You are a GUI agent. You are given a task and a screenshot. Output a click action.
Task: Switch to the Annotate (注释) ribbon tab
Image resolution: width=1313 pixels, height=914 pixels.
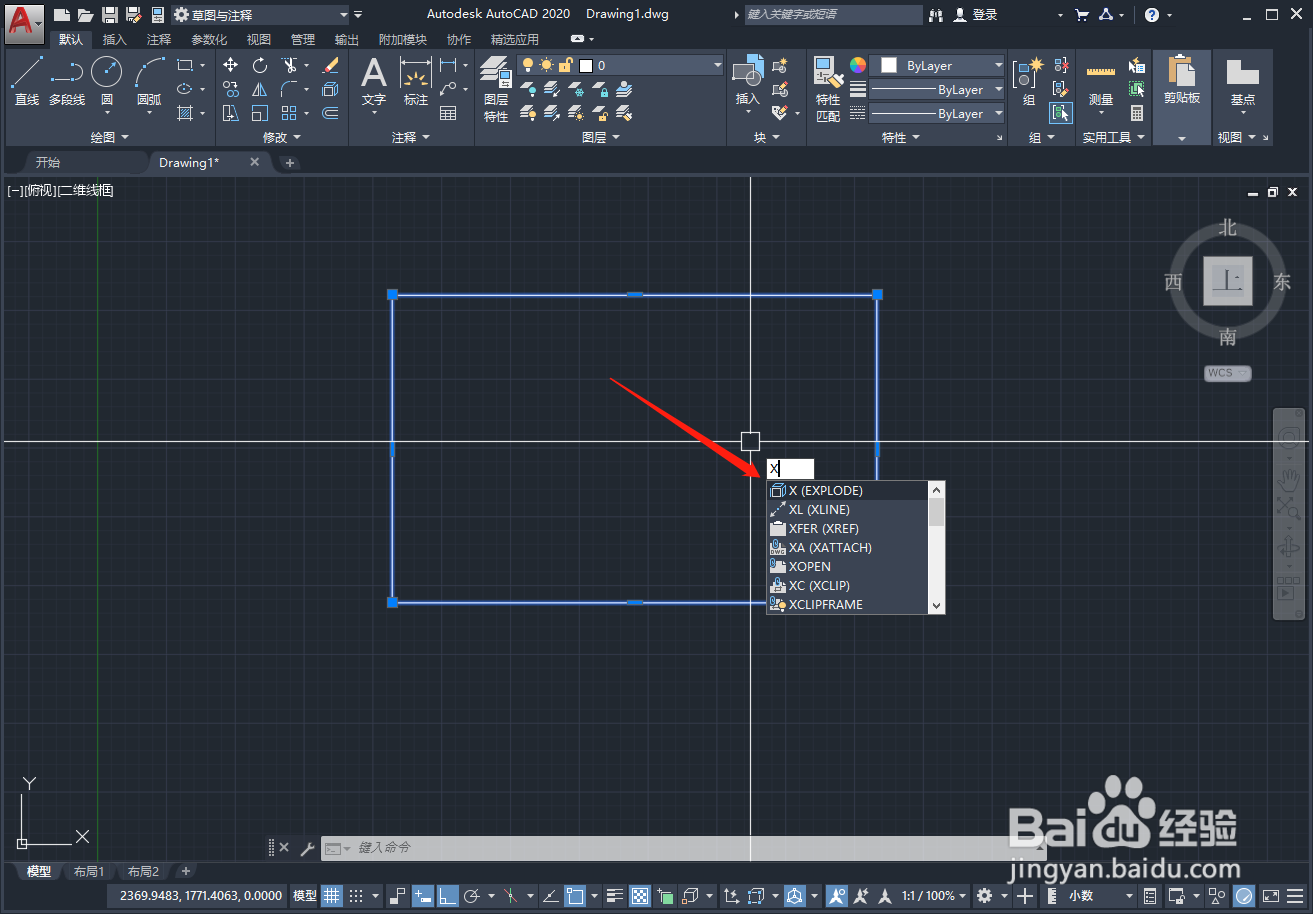[x=159, y=40]
